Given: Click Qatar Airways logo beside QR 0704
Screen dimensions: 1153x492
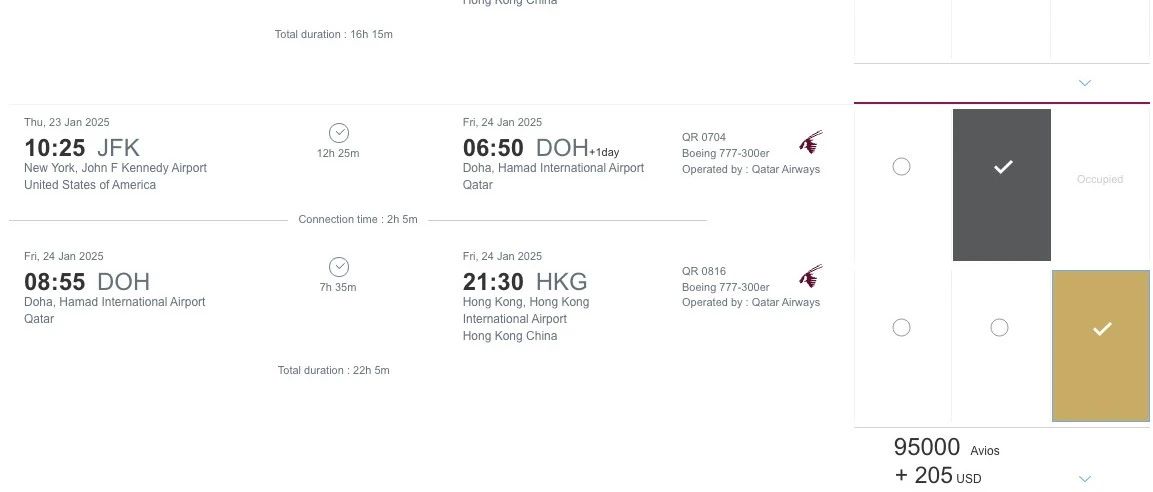Looking at the screenshot, I should (811, 142).
